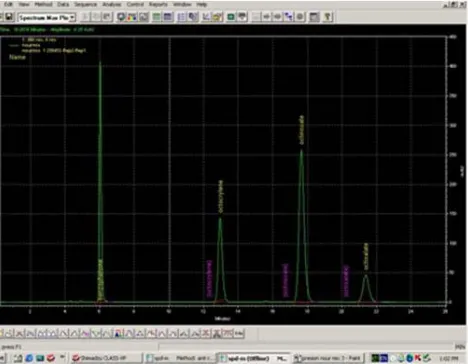
Task: Click the colorful palette toolbar icon
Action: tap(132, 17)
